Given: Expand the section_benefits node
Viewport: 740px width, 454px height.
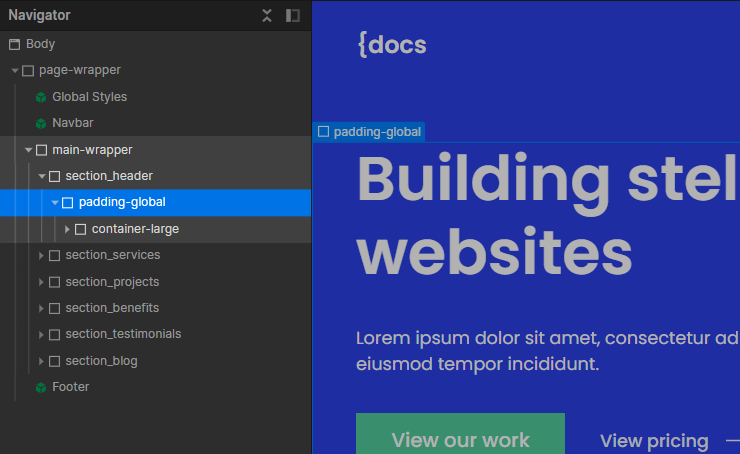Looking at the screenshot, I should 41,309.
